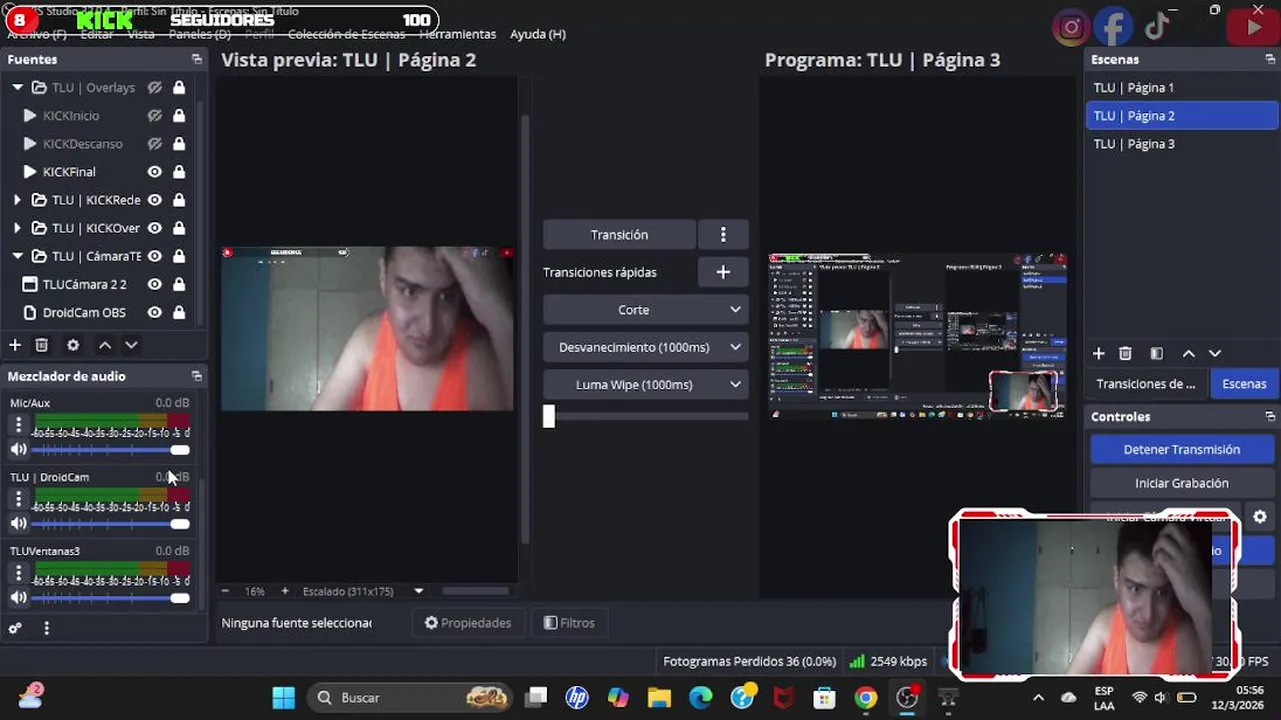Unlock the KICKFinal source
Viewport: 1281px width, 720px height.
point(179,172)
